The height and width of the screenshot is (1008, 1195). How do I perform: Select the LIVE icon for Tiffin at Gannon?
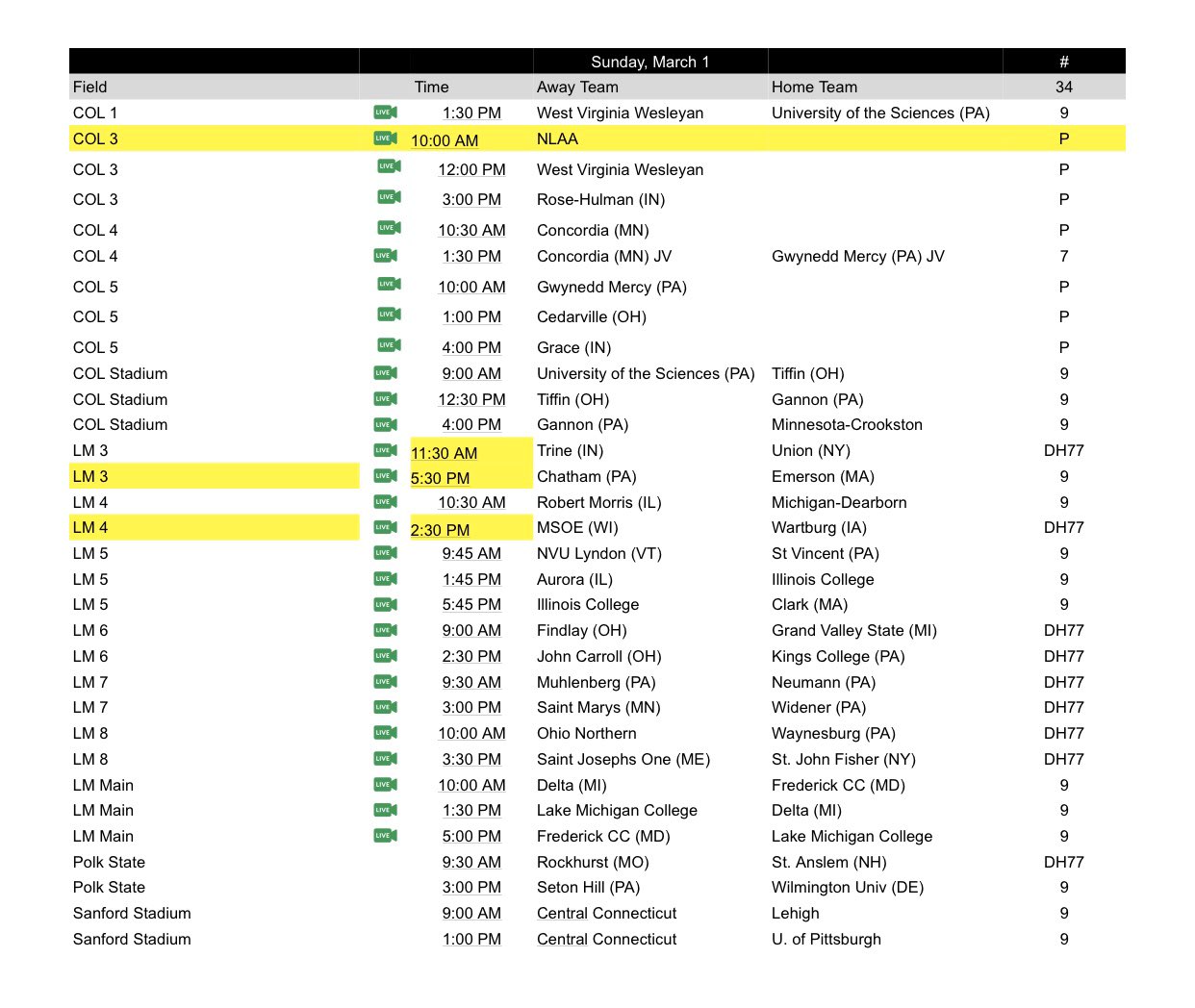(x=384, y=396)
